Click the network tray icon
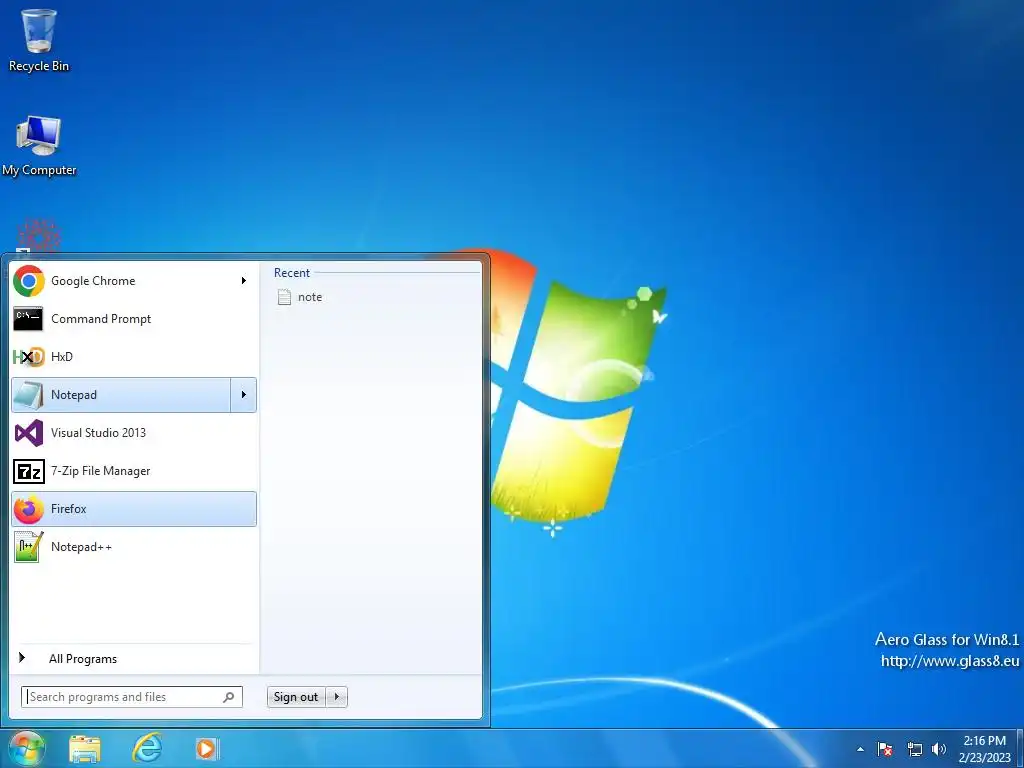Viewport: 1024px width, 768px height. coord(914,749)
